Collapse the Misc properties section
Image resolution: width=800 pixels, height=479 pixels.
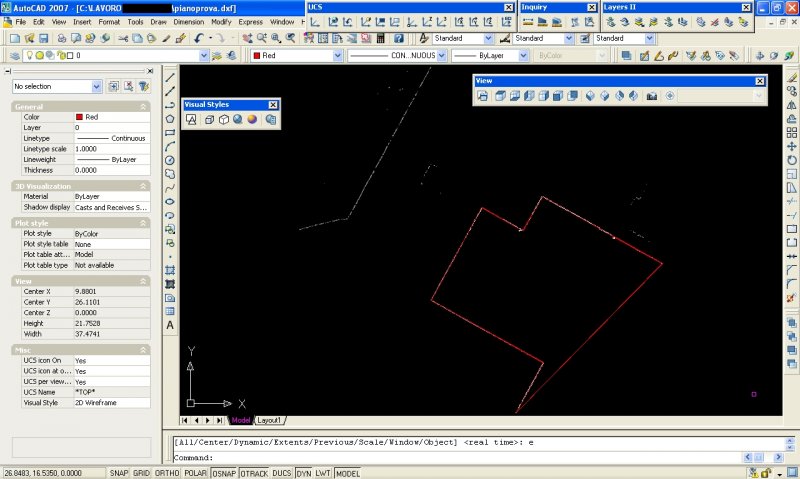[143, 350]
